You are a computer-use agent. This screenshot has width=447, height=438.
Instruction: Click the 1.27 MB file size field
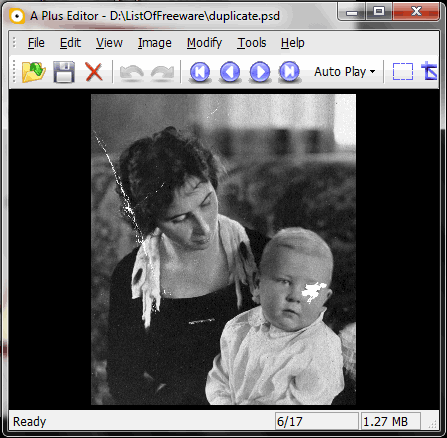point(391,422)
